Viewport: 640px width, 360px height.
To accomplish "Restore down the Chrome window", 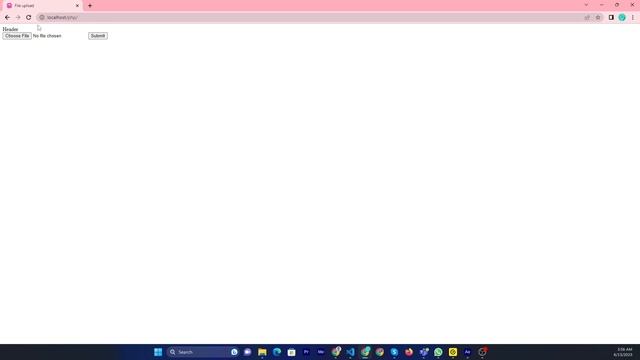I will tap(617, 5).
